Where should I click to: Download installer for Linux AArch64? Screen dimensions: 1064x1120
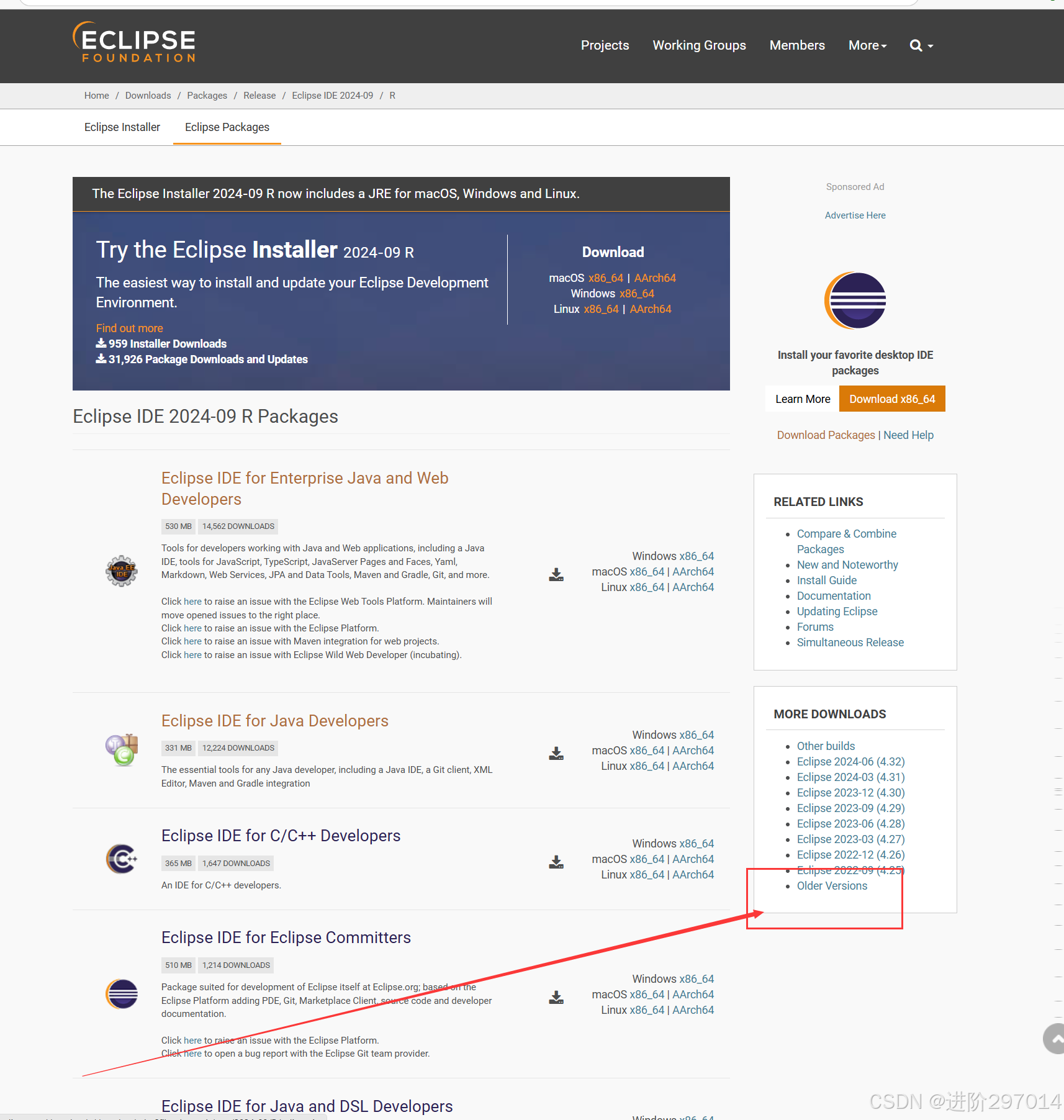[x=651, y=309]
